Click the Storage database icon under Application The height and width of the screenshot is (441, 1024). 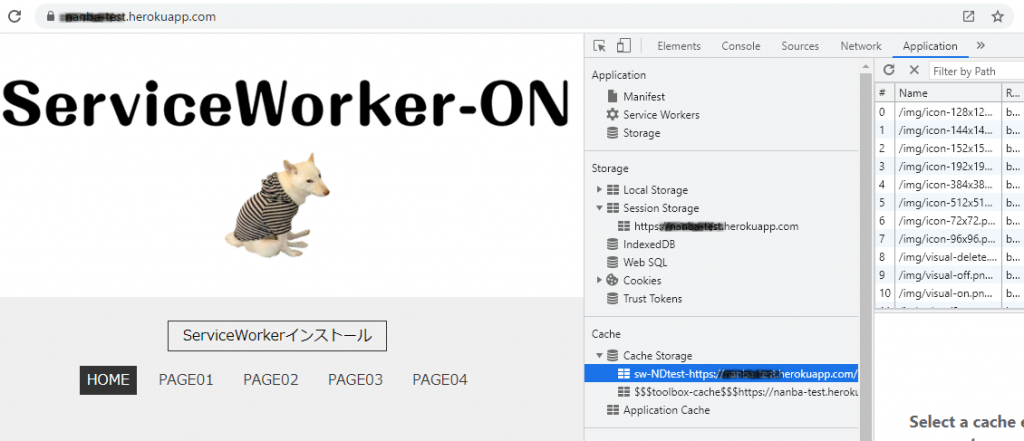pos(612,133)
